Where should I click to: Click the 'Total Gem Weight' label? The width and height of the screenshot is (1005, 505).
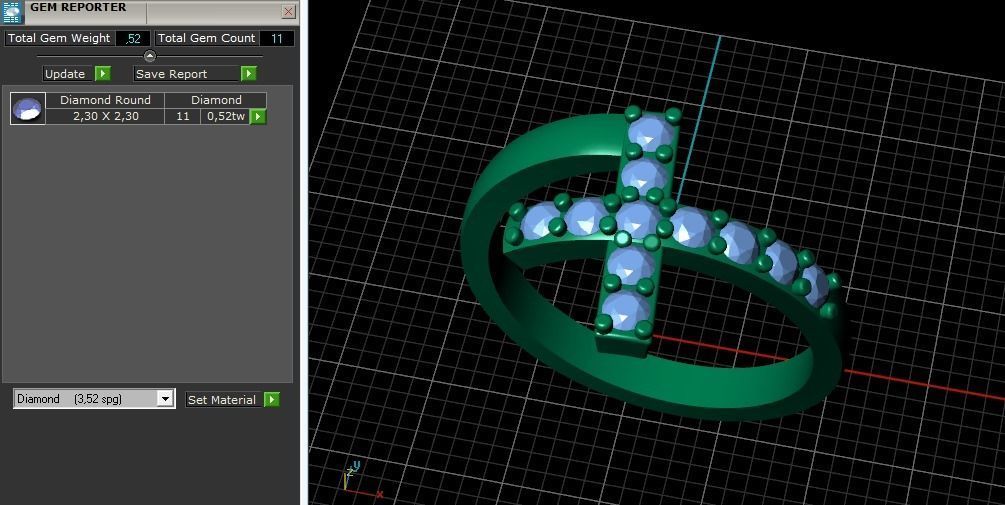(59, 38)
